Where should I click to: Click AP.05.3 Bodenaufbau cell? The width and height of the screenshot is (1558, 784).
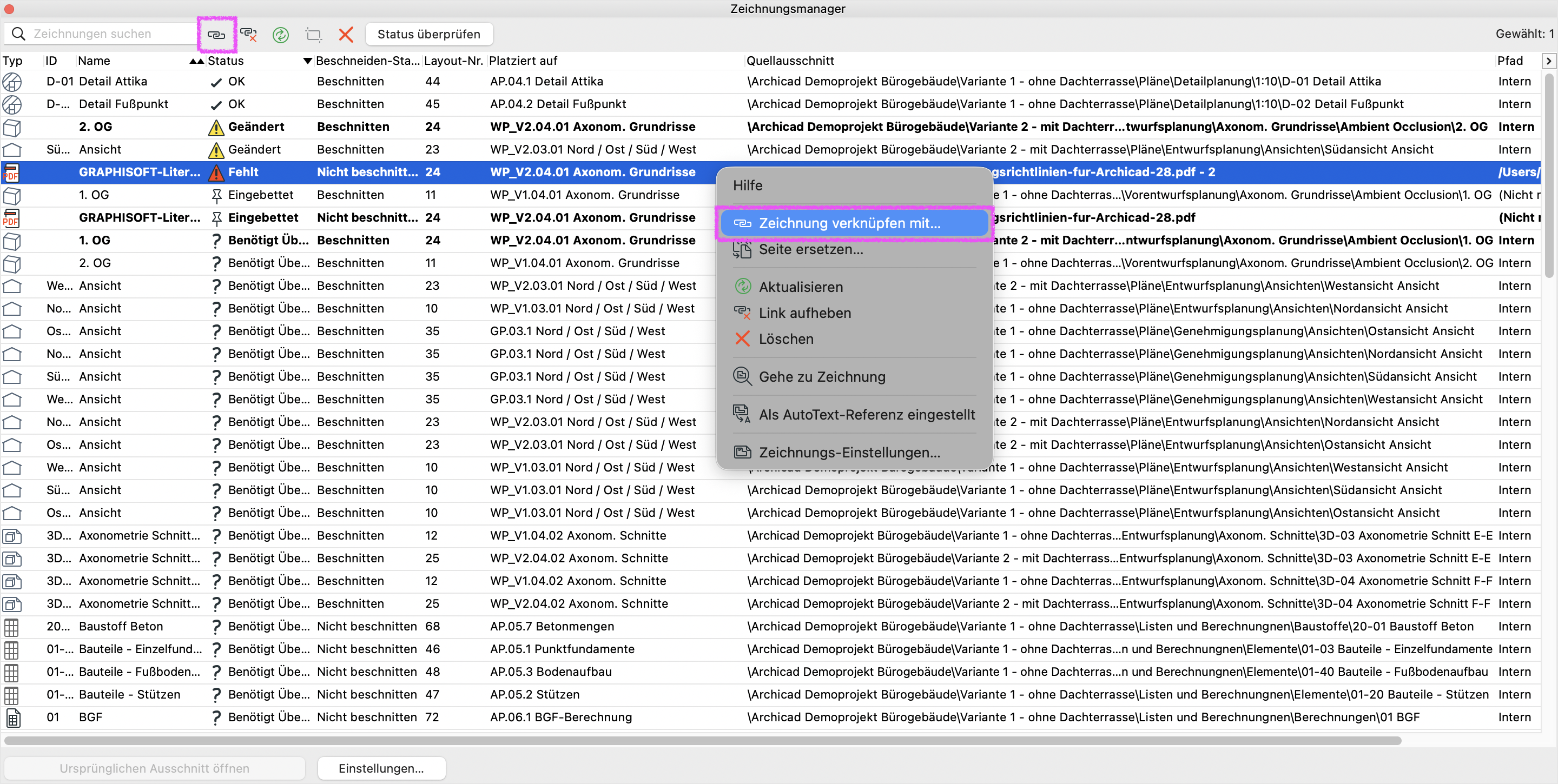click(550, 672)
